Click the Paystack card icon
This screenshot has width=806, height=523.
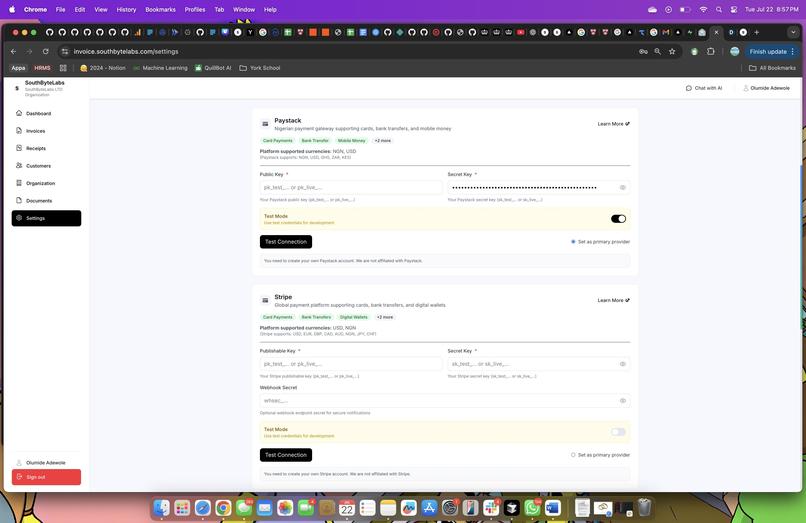click(x=265, y=124)
